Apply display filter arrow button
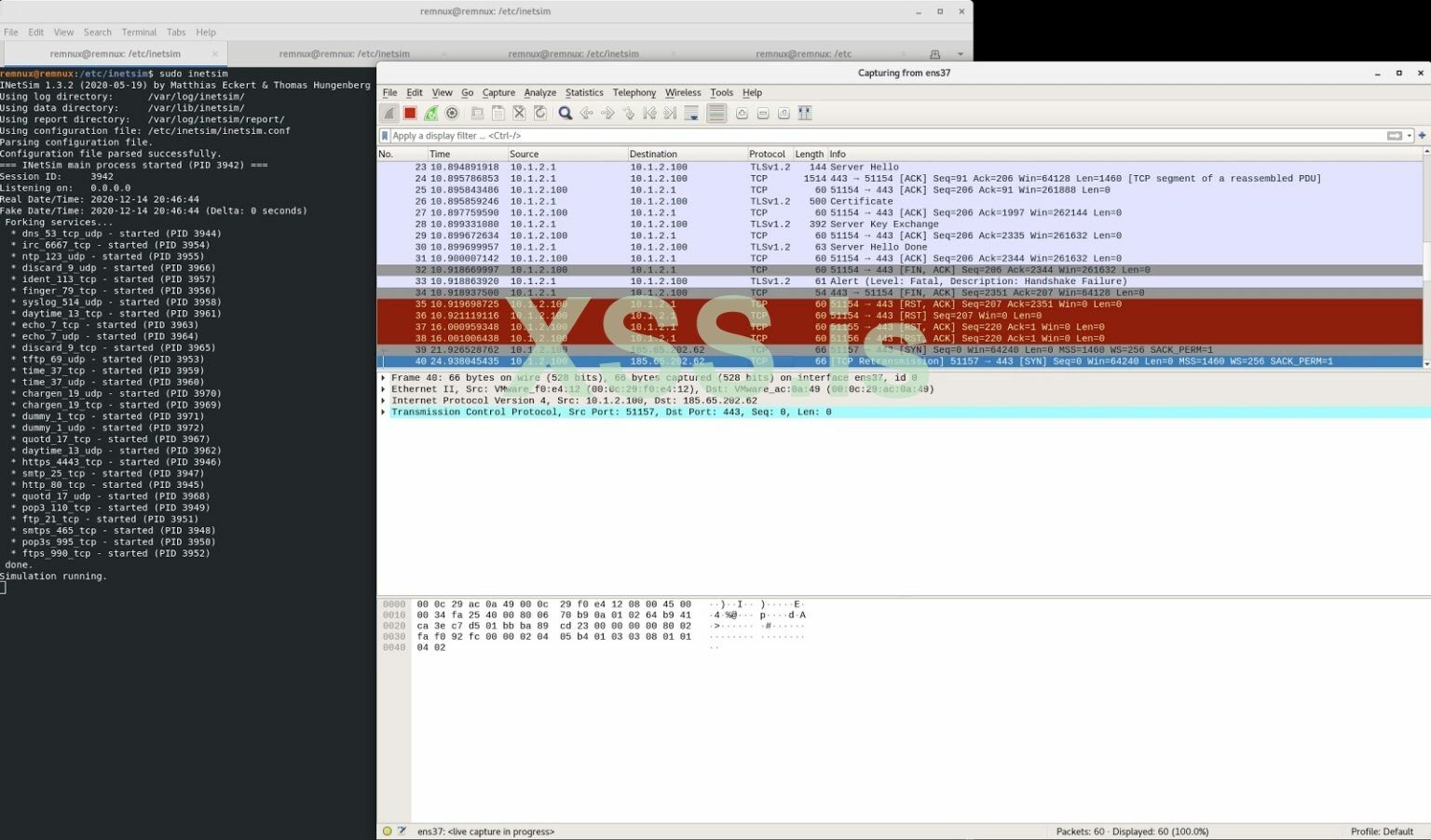Viewport: 1431px width, 840px height. coord(1395,136)
